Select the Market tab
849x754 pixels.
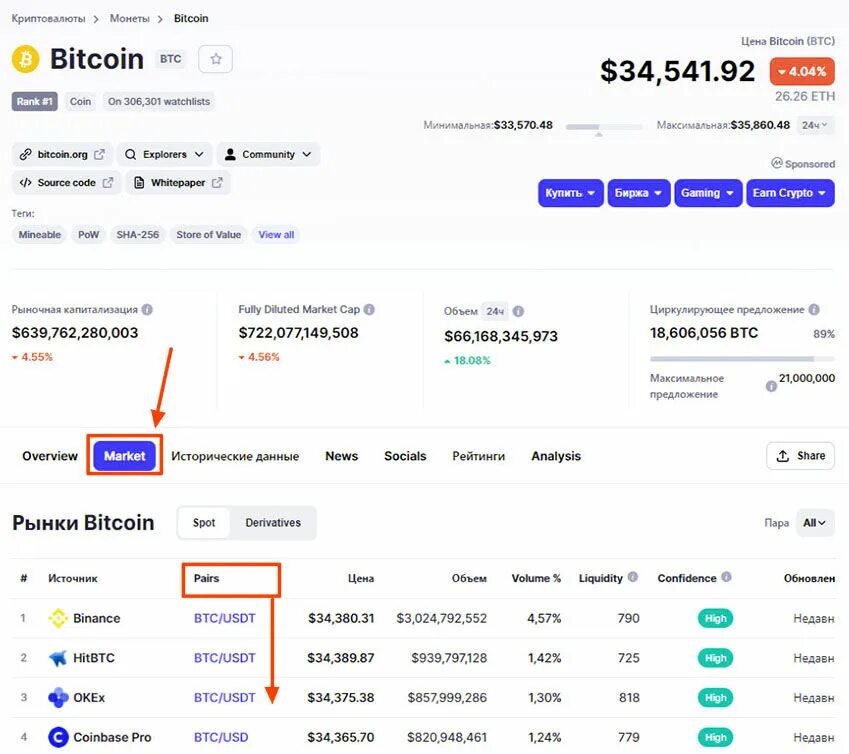(125, 456)
